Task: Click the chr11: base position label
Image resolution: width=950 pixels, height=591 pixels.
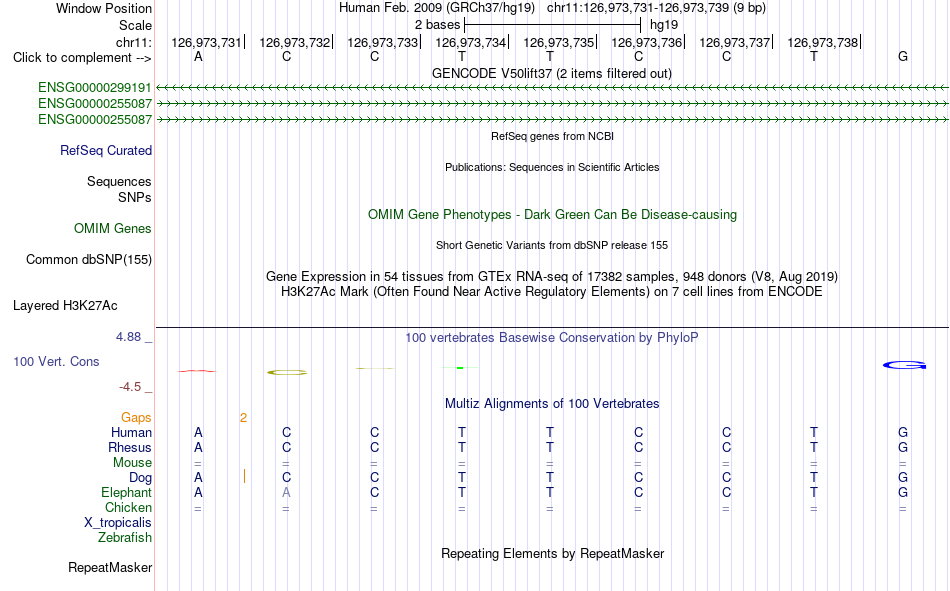Action: (134, 42)
